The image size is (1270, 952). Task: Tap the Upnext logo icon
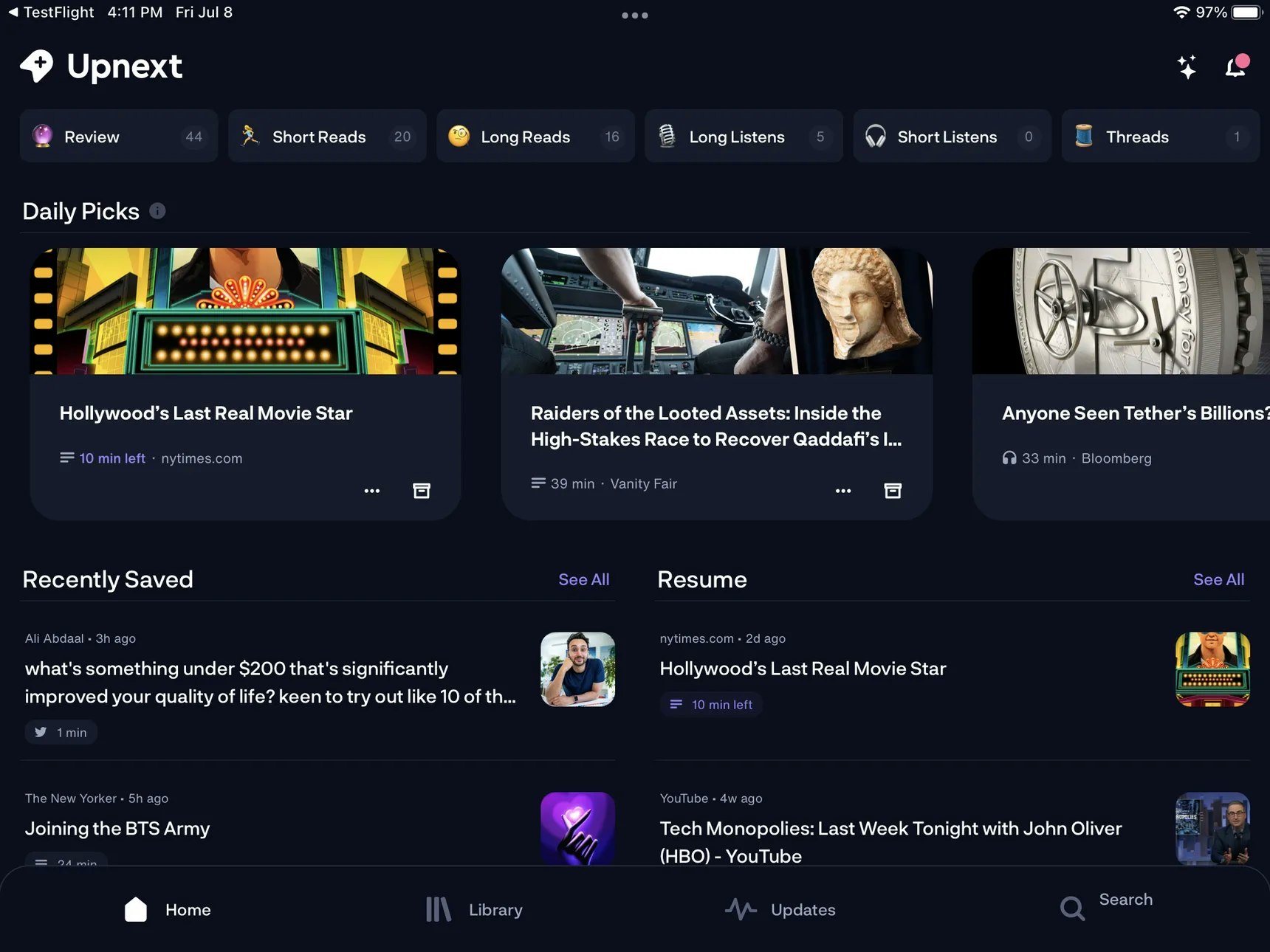[37, 66]
